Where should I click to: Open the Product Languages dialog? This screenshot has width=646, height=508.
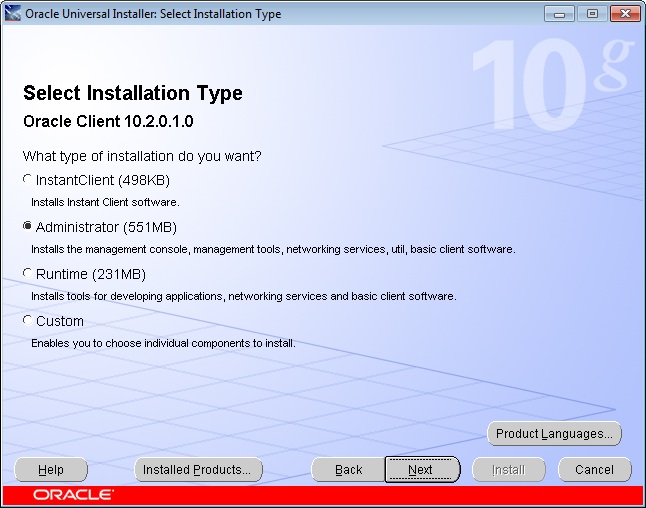pyautogui.click(x=554, y=433)
